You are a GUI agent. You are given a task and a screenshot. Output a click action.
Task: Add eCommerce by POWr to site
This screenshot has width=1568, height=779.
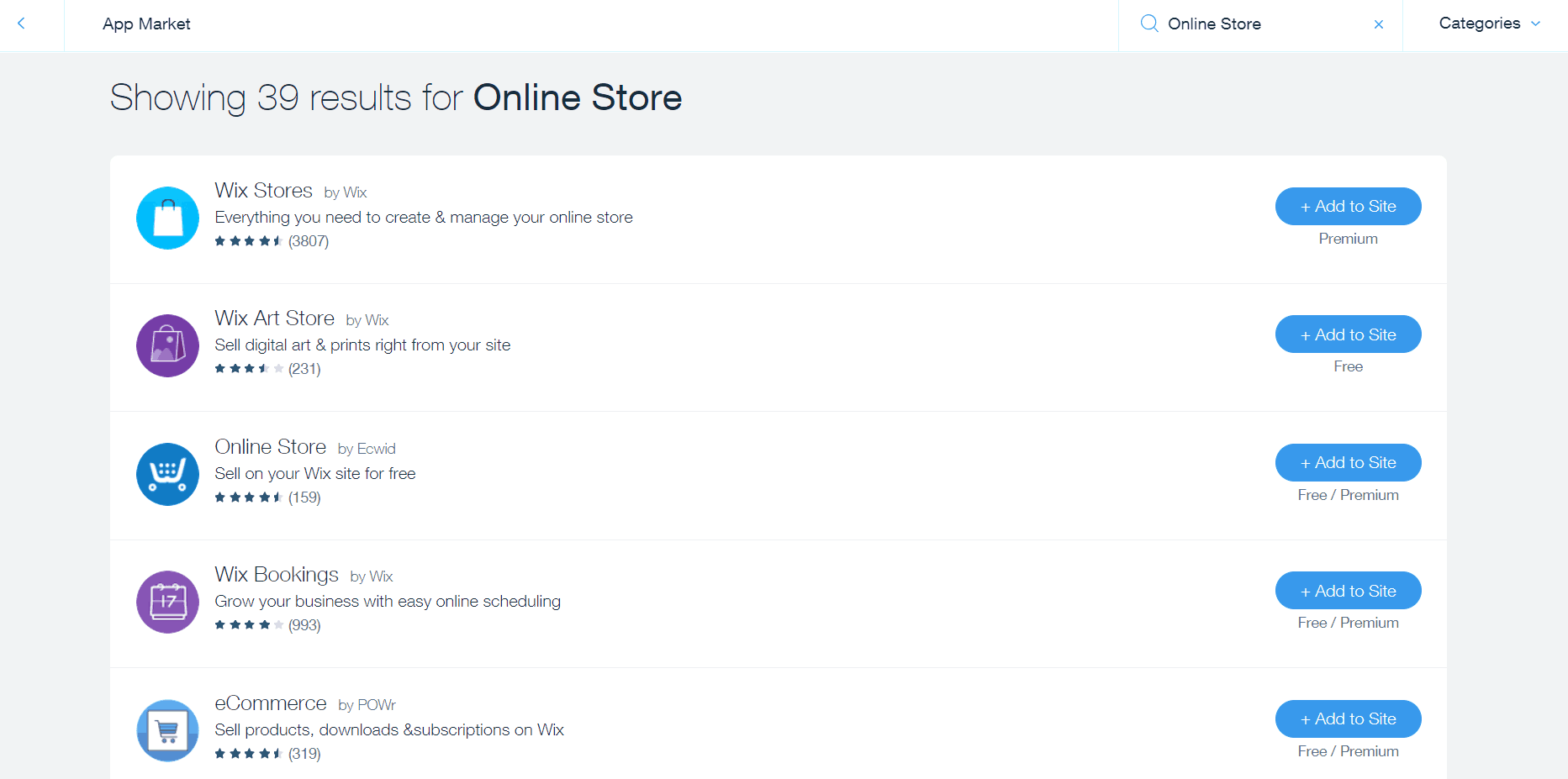[1348, 718]
